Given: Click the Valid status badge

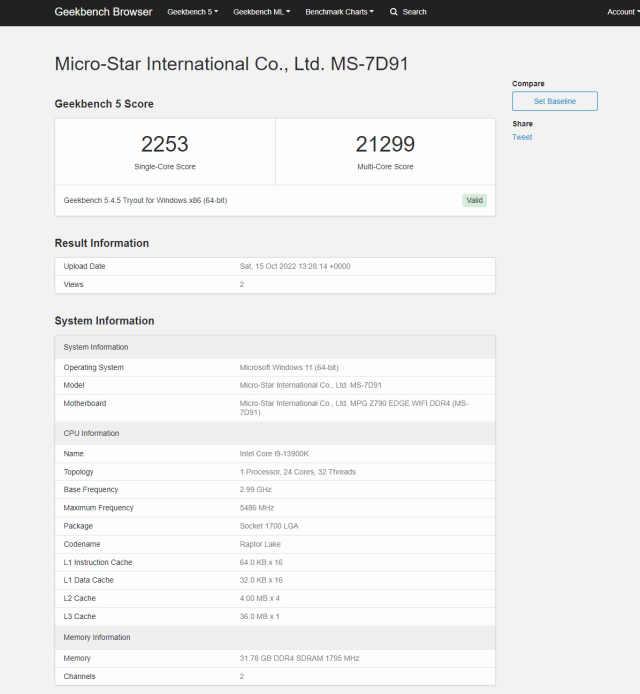Looking at the screenshot, I should tap(474, 200).
